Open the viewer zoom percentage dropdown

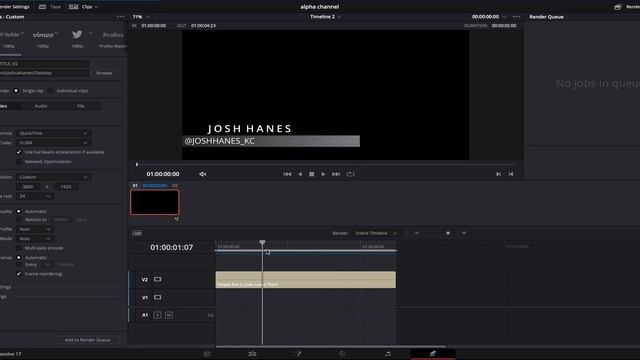pos(141,17)
